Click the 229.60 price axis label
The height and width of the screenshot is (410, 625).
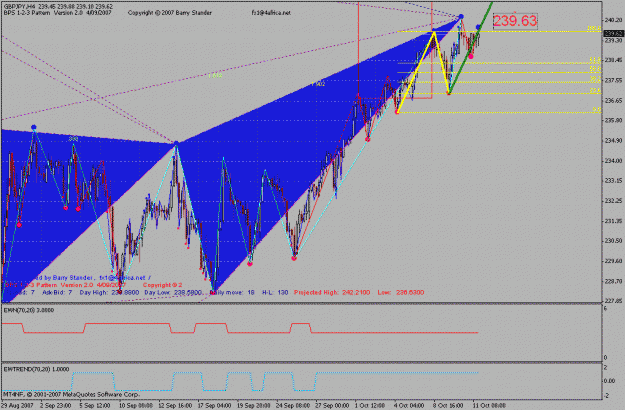[613, 261]
